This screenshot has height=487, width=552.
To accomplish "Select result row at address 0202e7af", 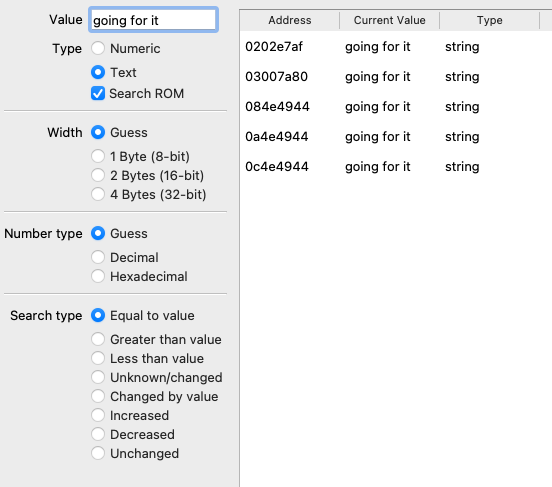I will (396, 46).
